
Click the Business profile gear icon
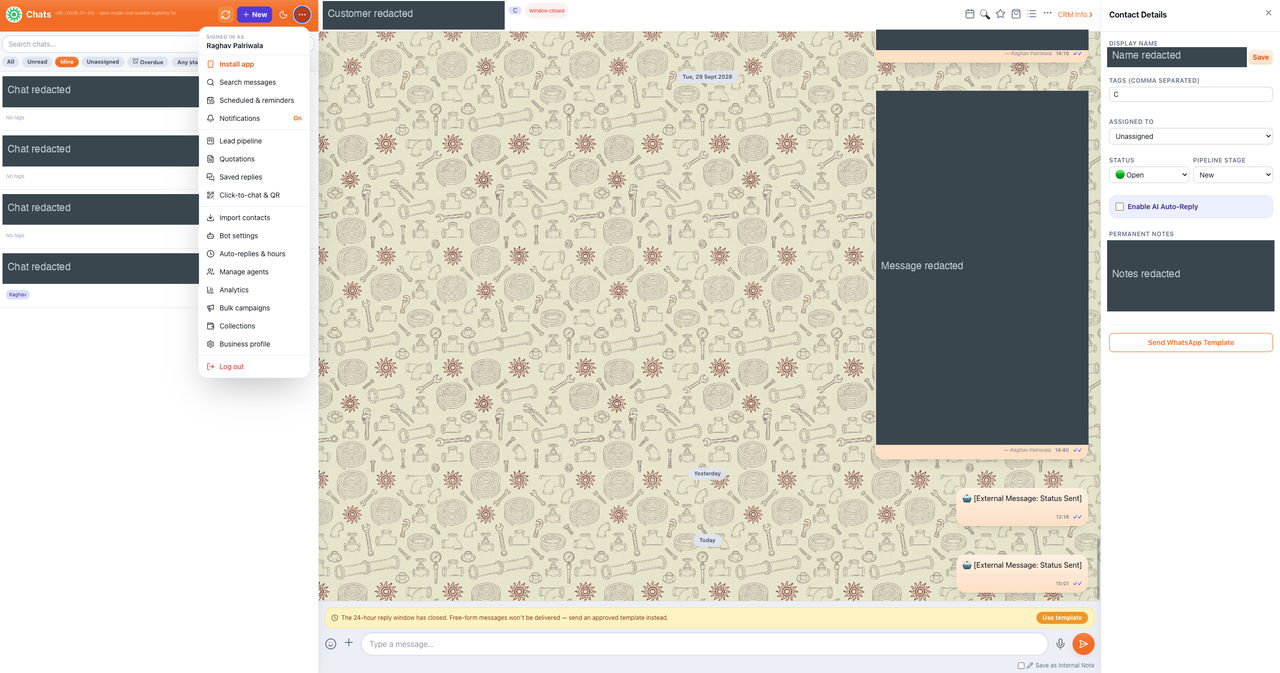(211, 344)
